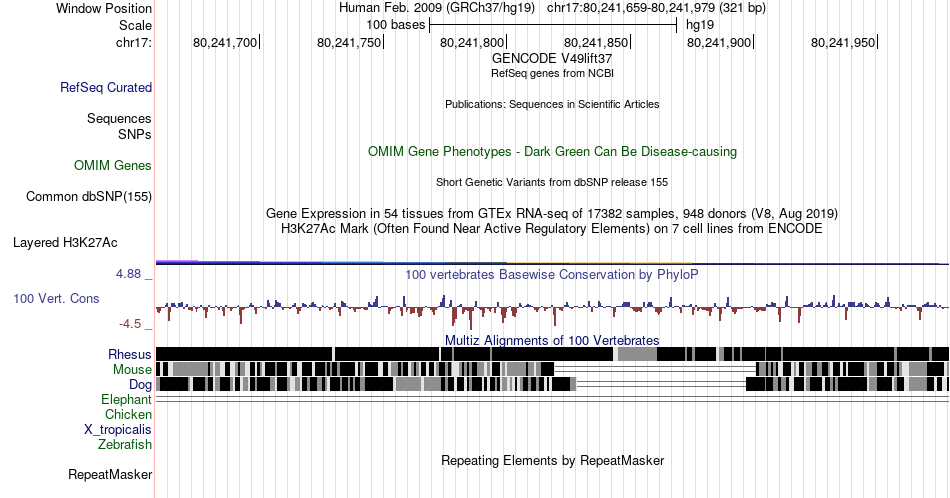Click the Layered H3K27Ac signal bar
This screenshot has height=498, width=950.
[x=552, y=262]
